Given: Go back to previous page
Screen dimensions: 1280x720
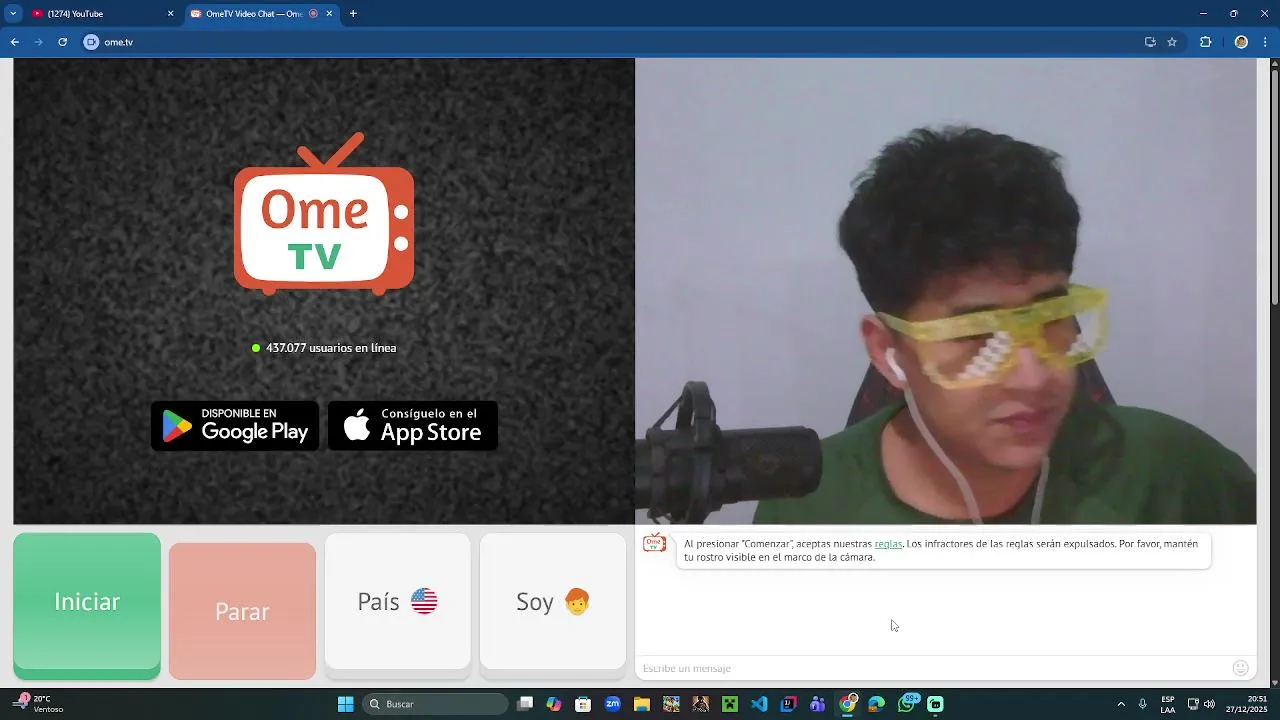Looking at the screenshot, I should click(14, 42).
